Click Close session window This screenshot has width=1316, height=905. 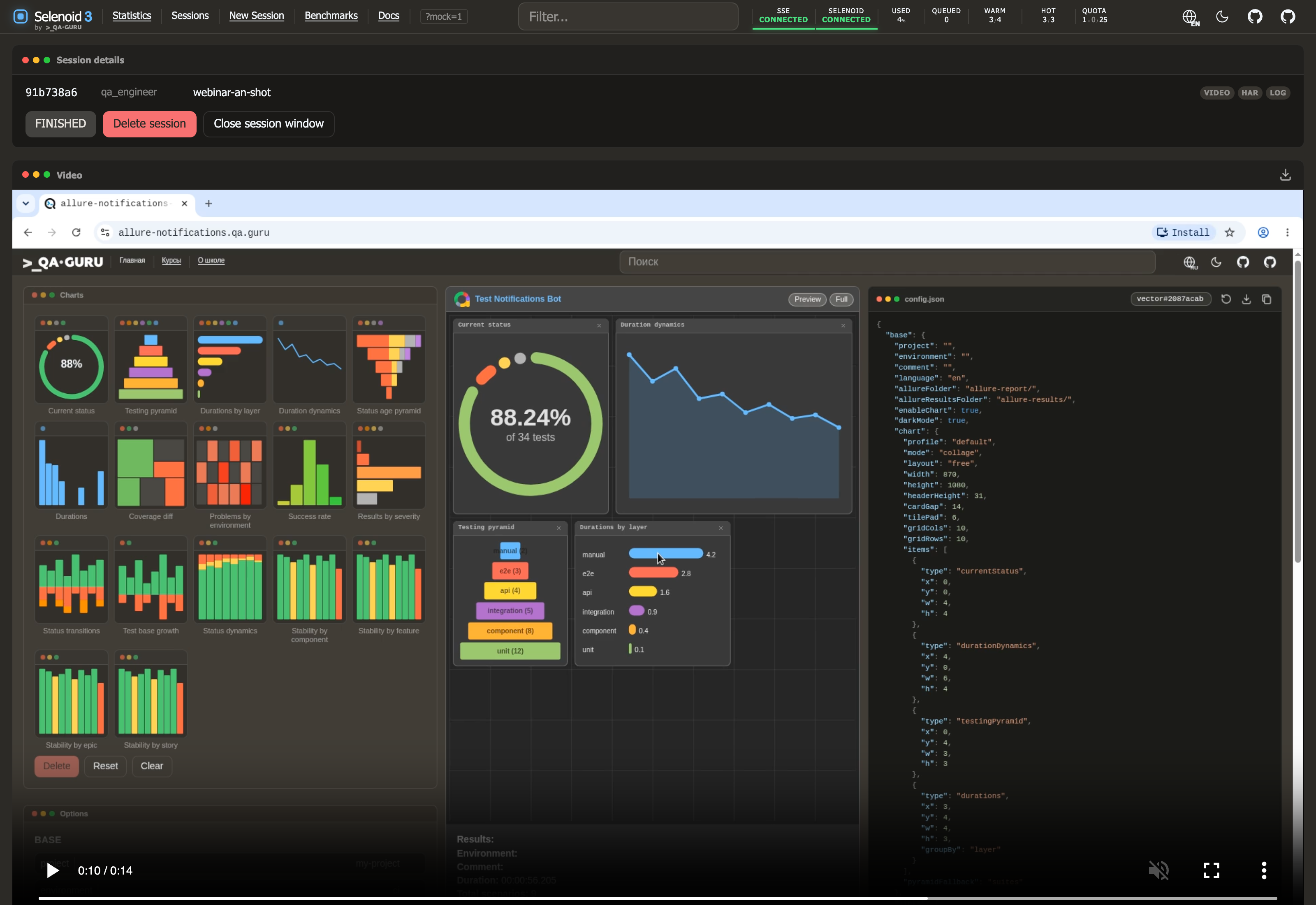point(269,124)
